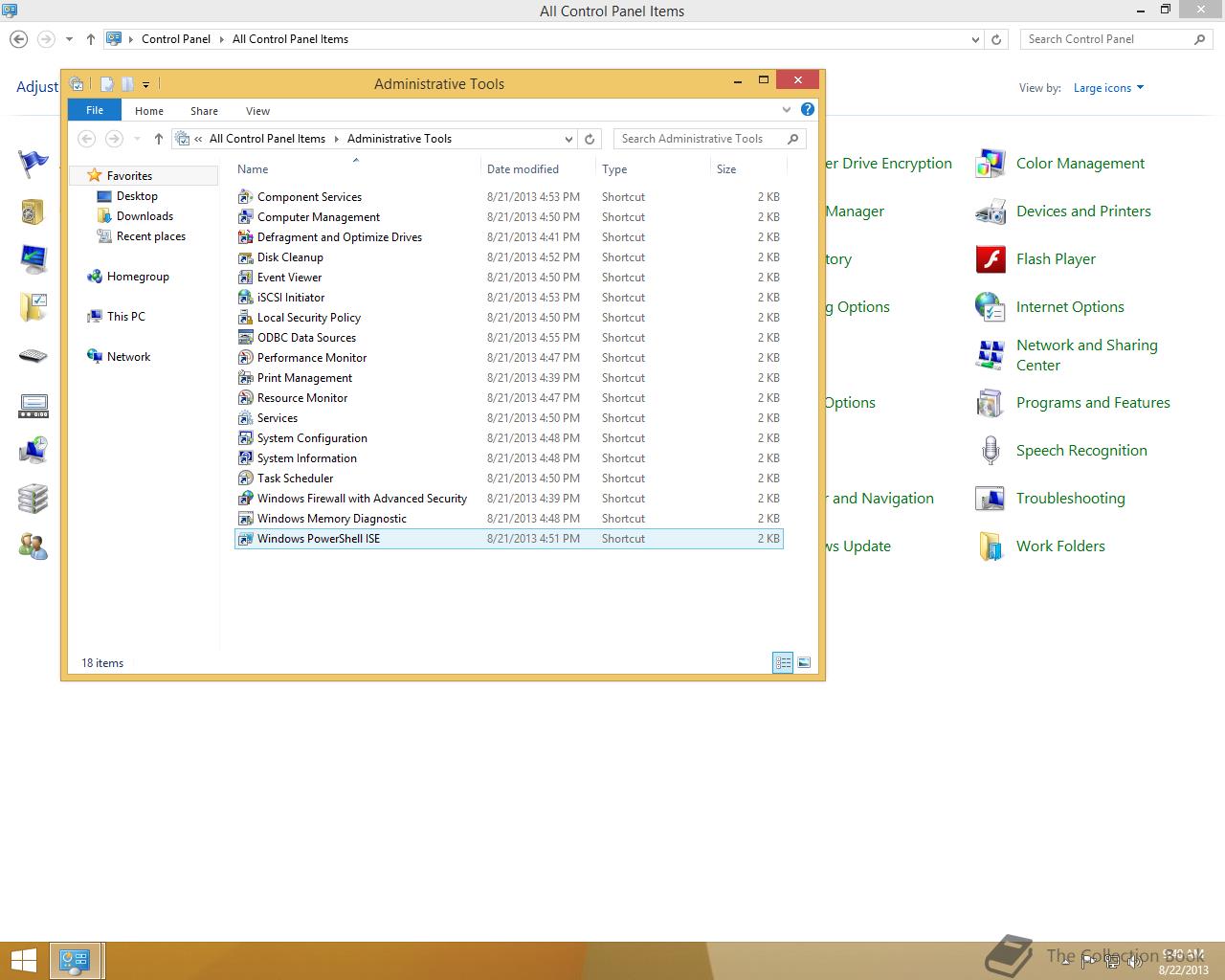Open Programs and Features link
This screenshot has height=980, width=1225.
pos(1093,403)
